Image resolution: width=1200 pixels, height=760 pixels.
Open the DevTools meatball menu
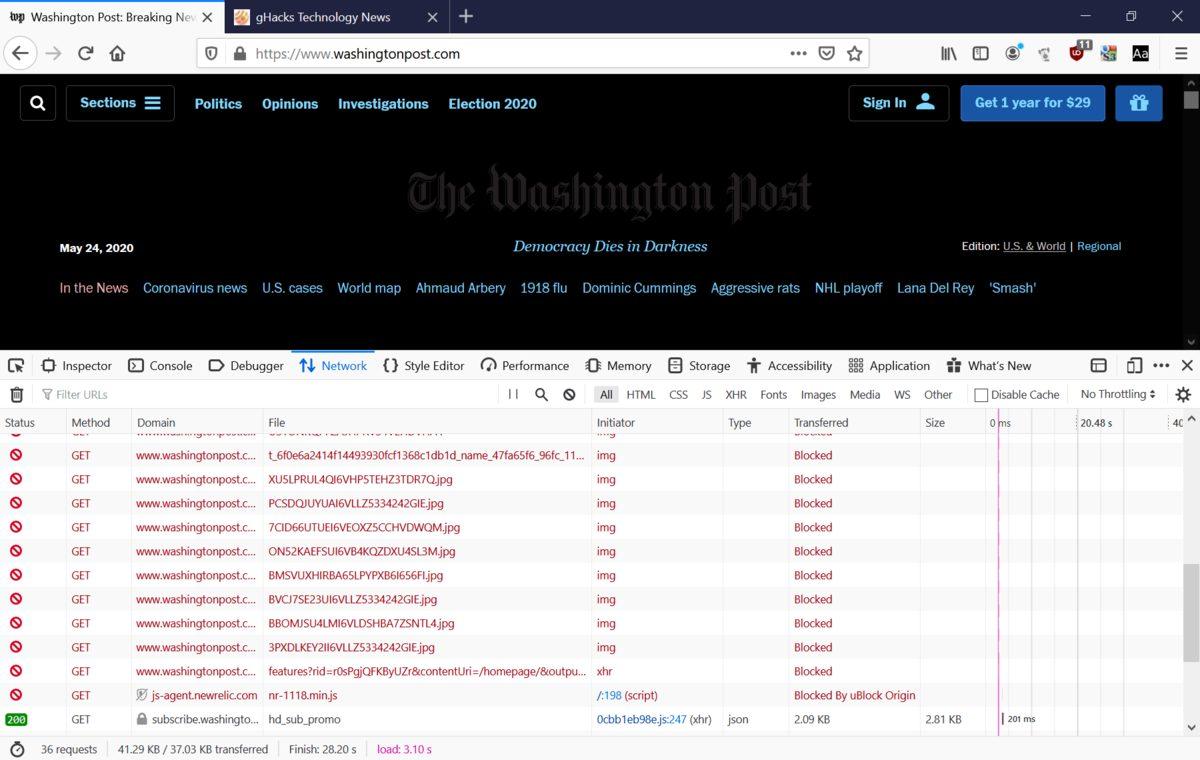(x=1162, y=365)
